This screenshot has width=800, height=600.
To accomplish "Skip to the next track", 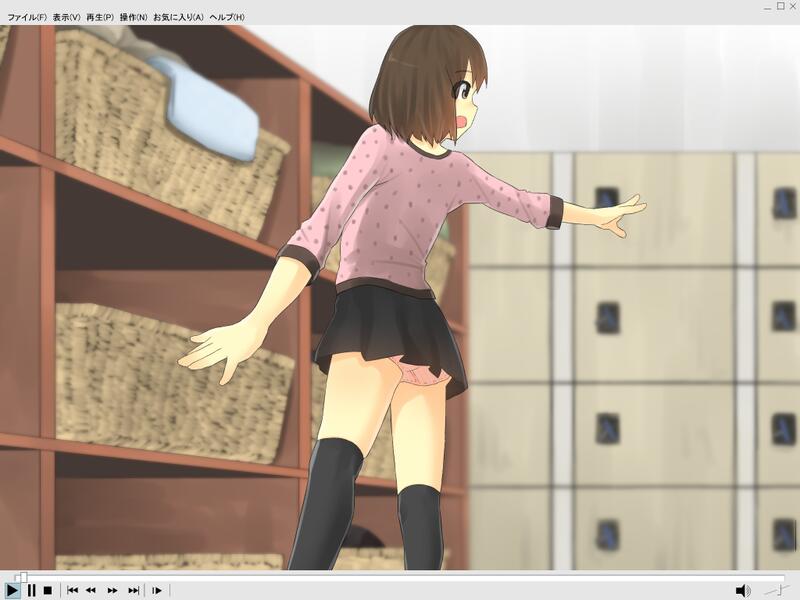I will click(133, 590).
